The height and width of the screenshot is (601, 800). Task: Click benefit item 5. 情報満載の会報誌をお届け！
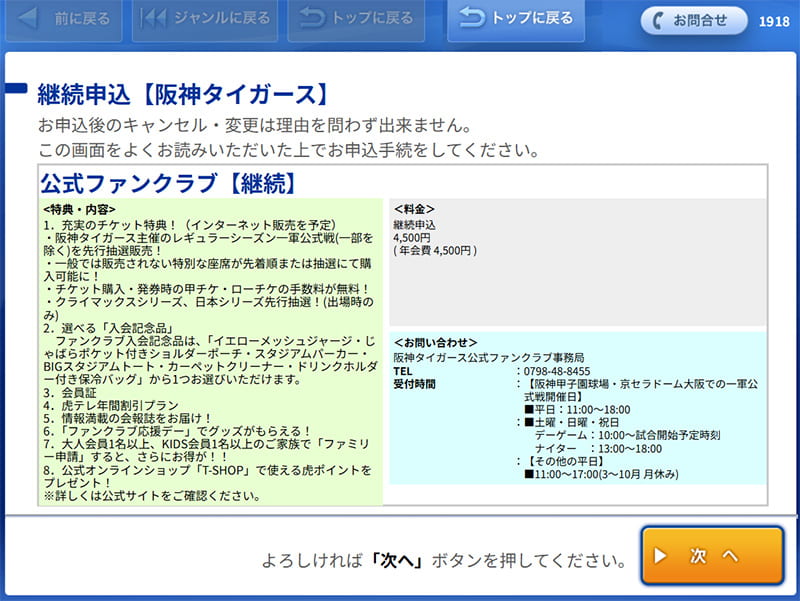127,418
